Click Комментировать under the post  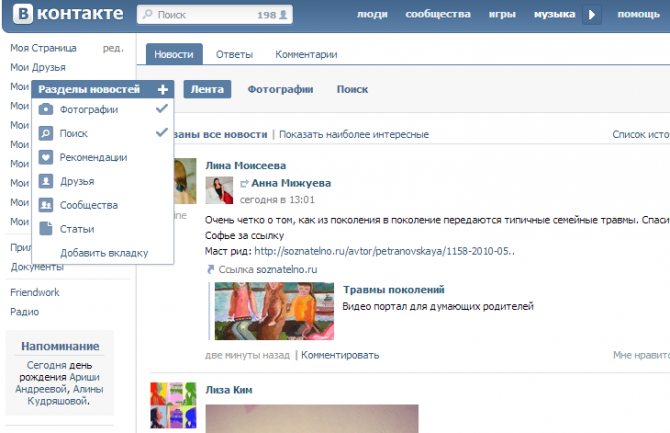[x=340, y=355]
